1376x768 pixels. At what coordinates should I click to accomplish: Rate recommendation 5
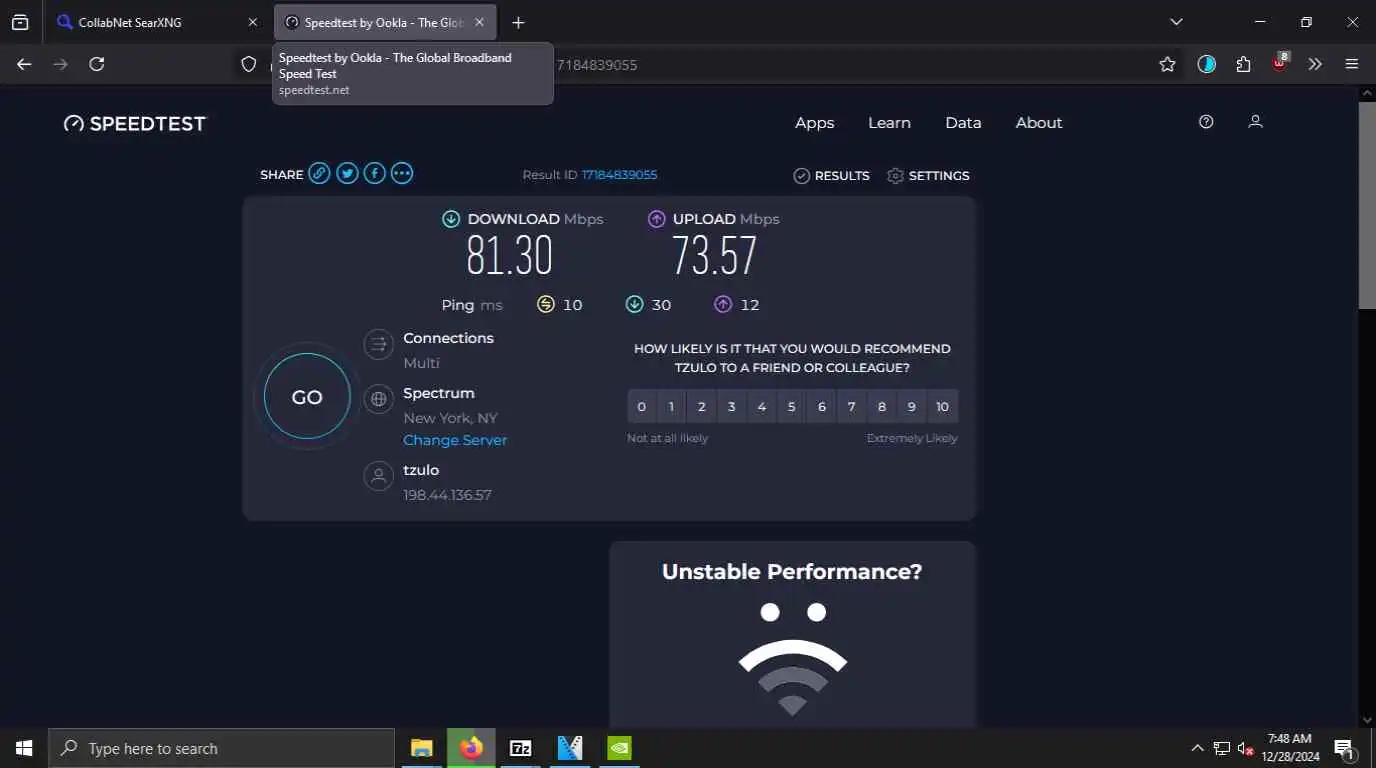click(x=792, y=407)
